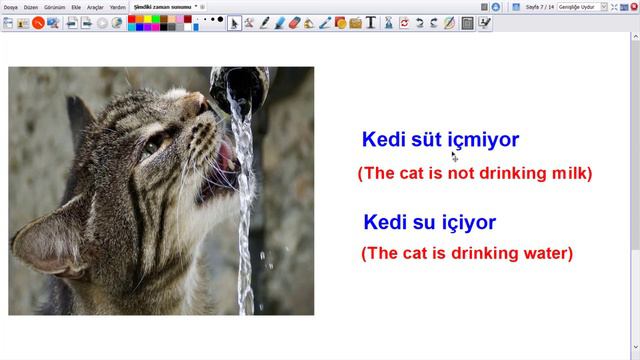Open the Yardım menu
This screenshot has height=360, width=640.
[x=118, y=7]
